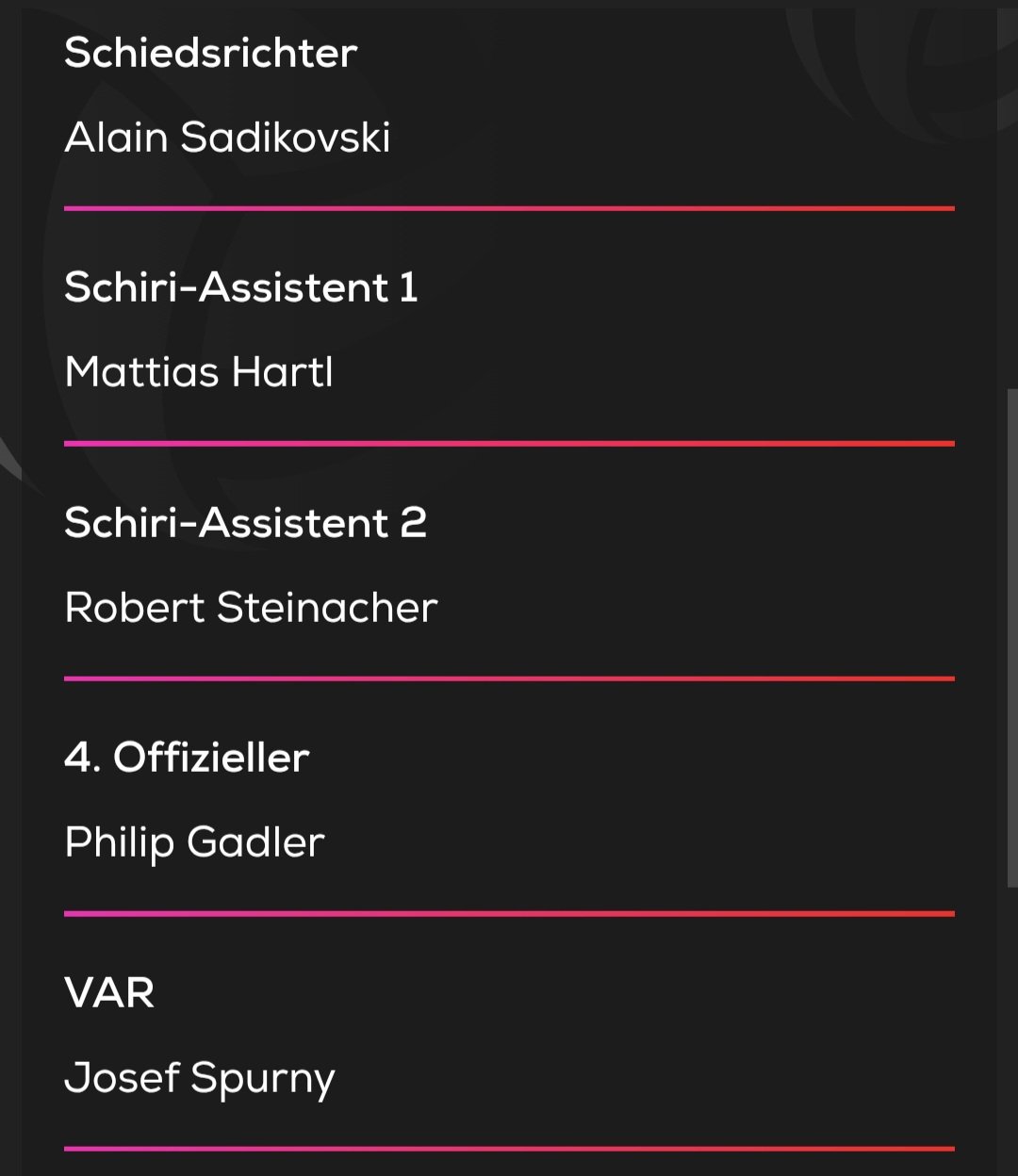Click scrollbar track below the thumb
Viewport: 1018px width, 1176px height.
(x=1011, y=1037)
